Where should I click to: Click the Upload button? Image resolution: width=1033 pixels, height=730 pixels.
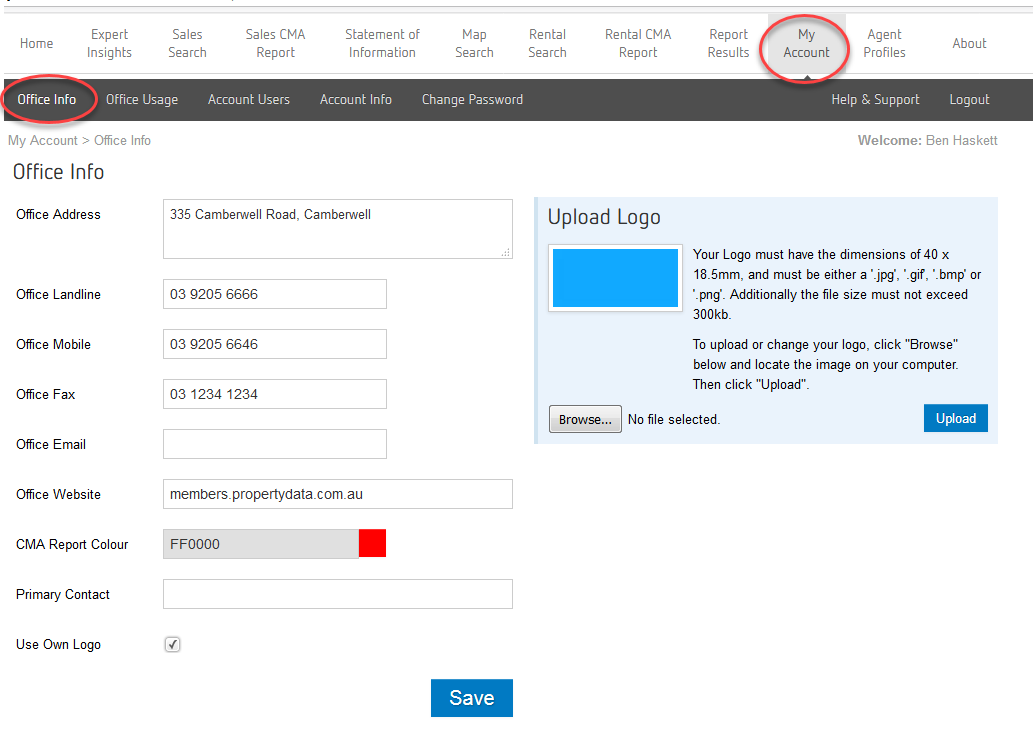(955, 418)
